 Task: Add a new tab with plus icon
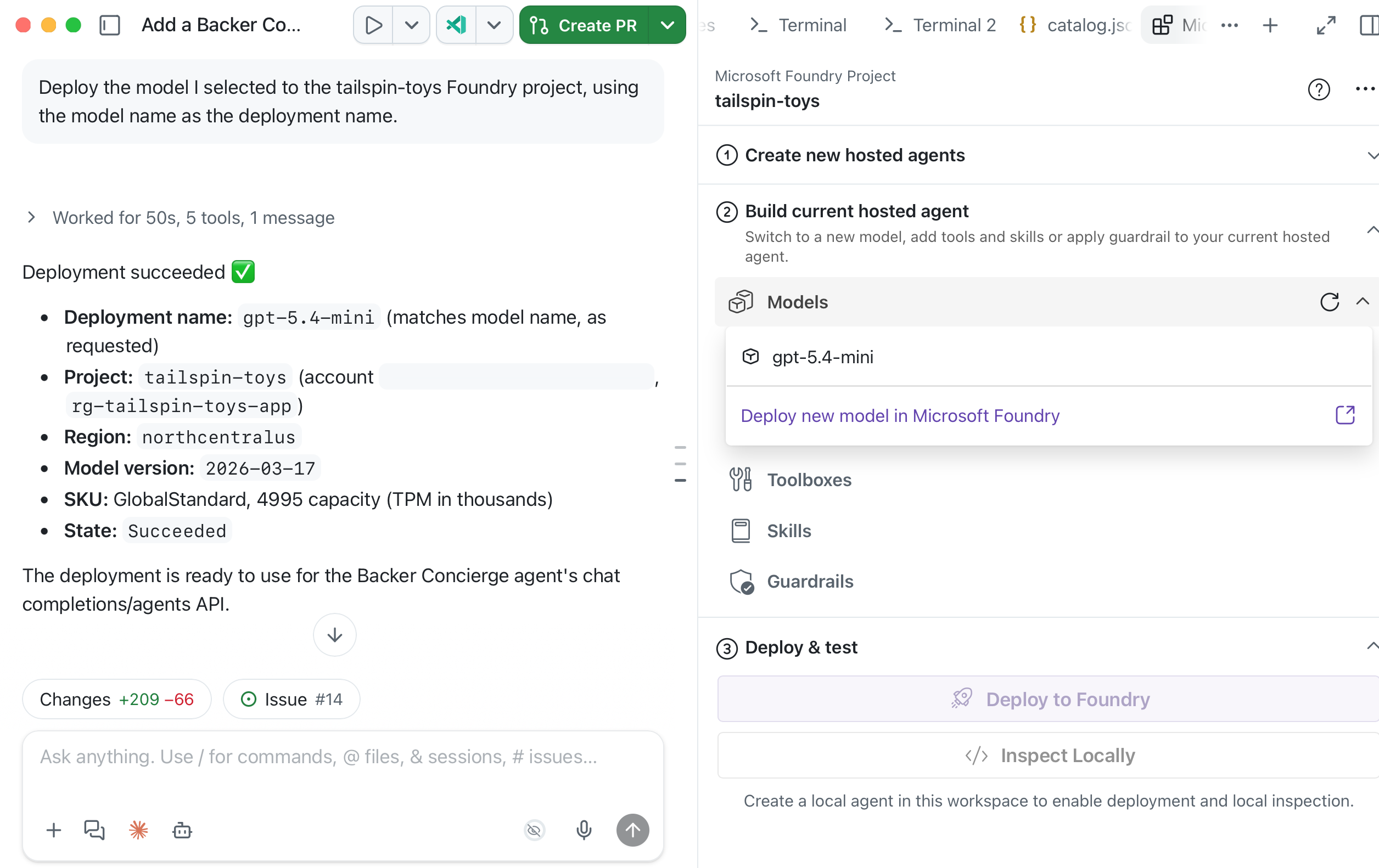coord(1270,25)
